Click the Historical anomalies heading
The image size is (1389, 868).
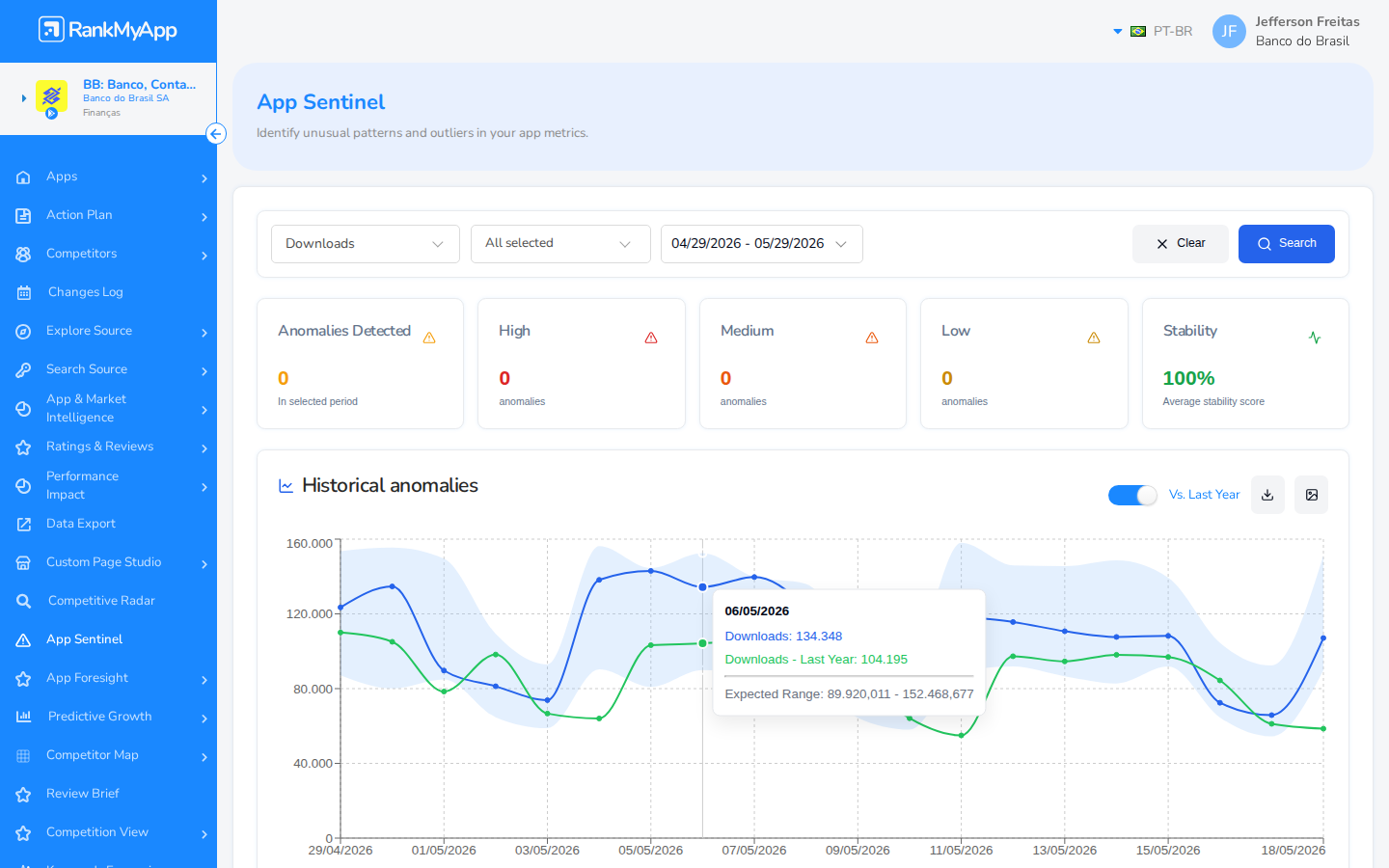pyautogui.click(x=390, y=486)
